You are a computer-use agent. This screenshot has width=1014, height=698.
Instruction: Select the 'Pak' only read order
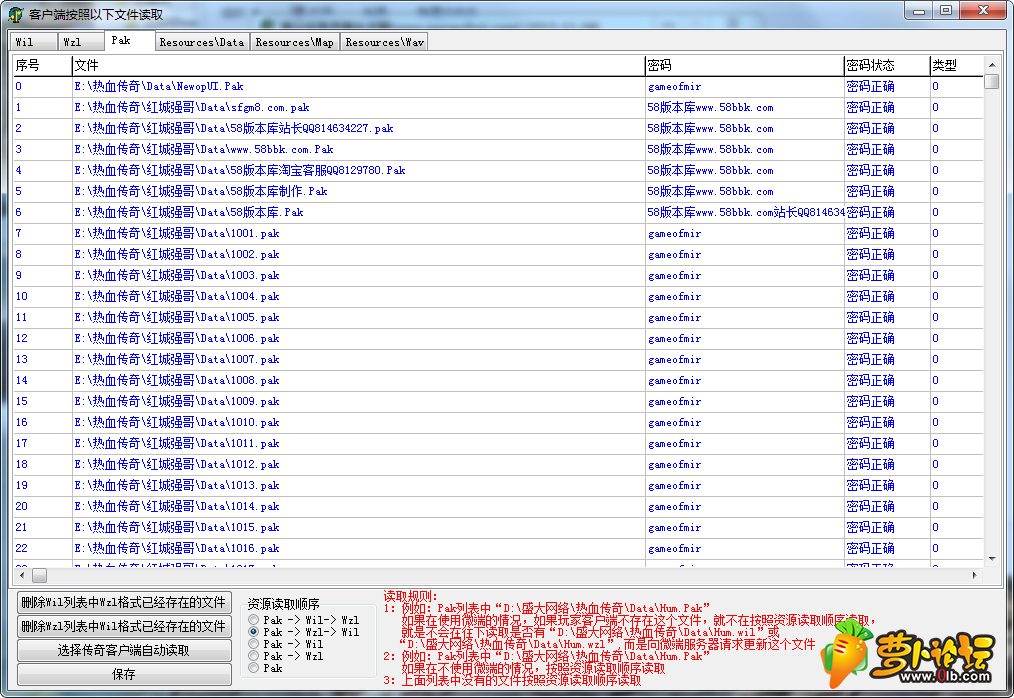point(254,668)
